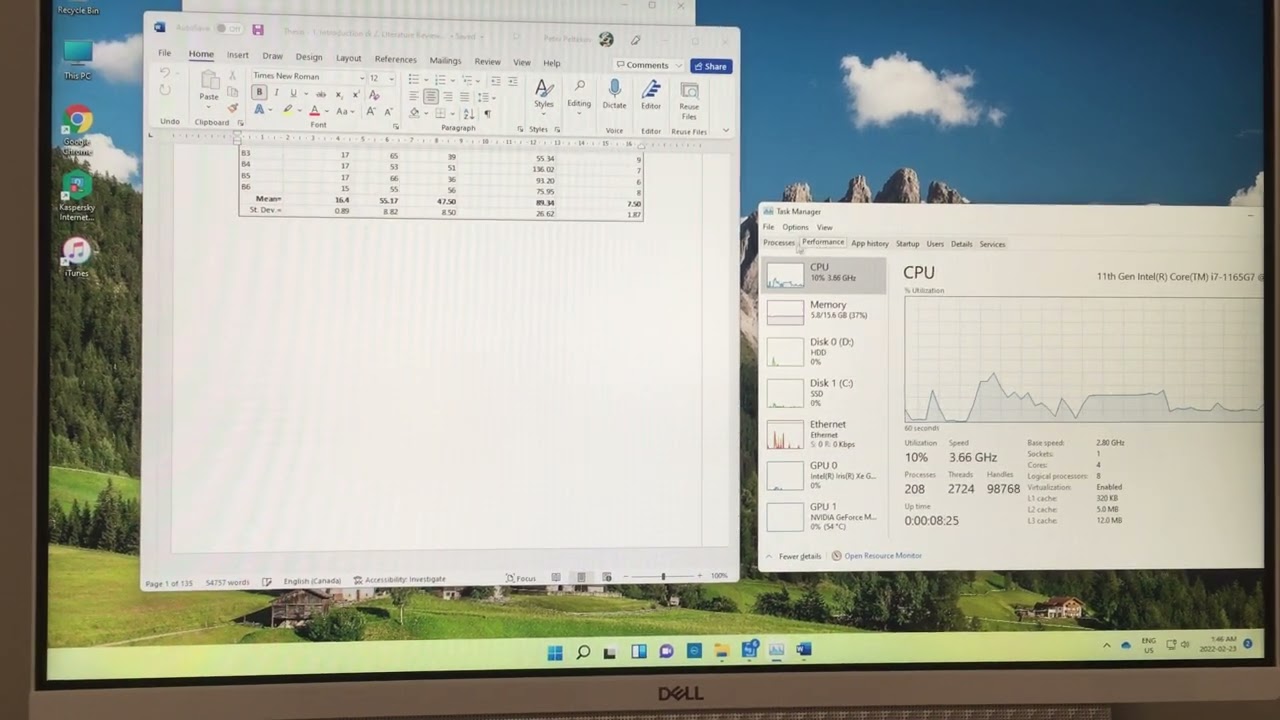Screen dimensions: 1280x720
Task: Align text left in Word
Action: [x=413, y=96]
